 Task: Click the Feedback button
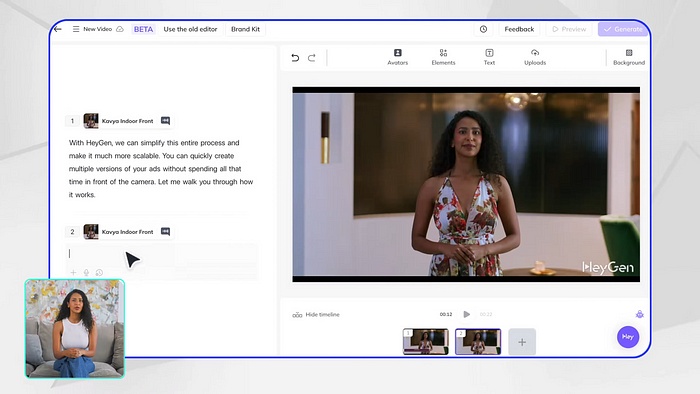click(x=519, y=29)
